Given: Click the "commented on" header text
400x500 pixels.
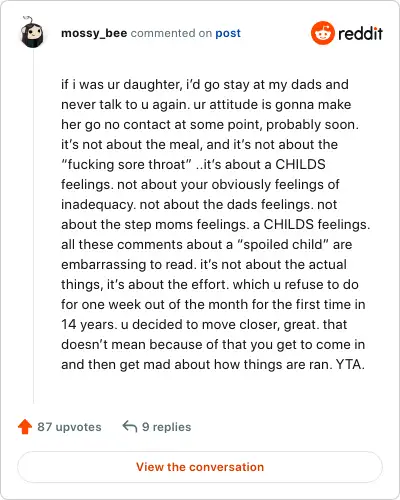Looking at the screenshot, I should 171,33.
